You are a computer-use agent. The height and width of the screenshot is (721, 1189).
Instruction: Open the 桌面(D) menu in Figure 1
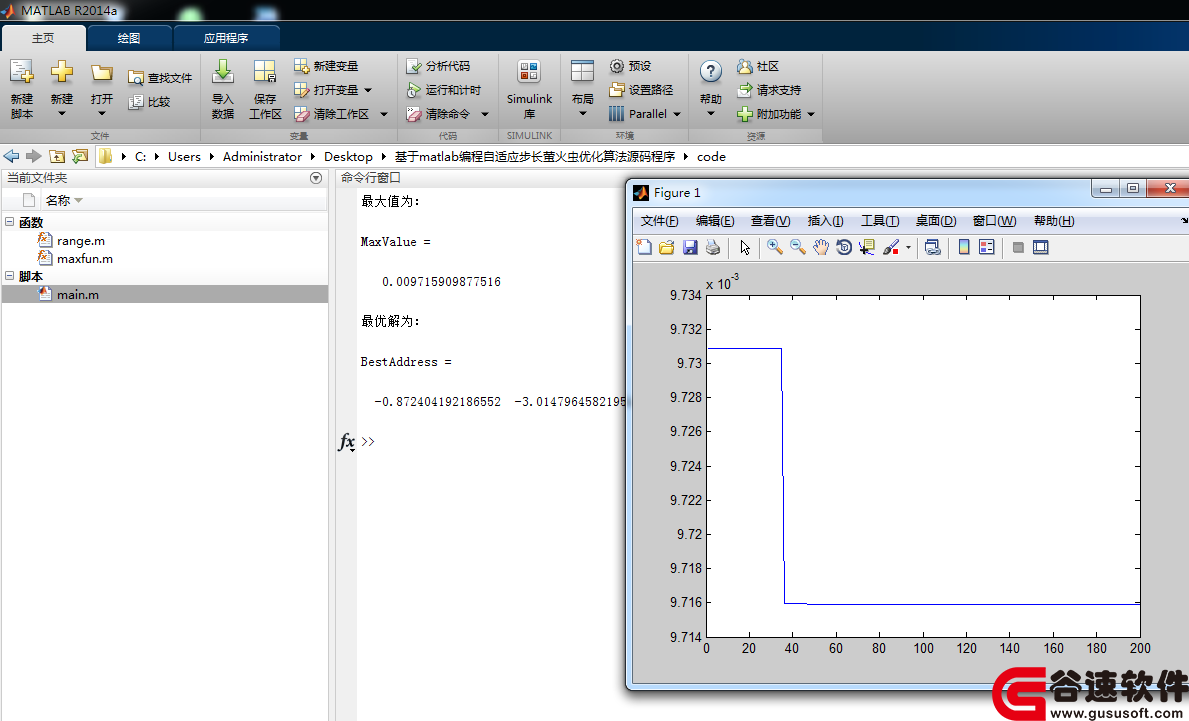936,221
